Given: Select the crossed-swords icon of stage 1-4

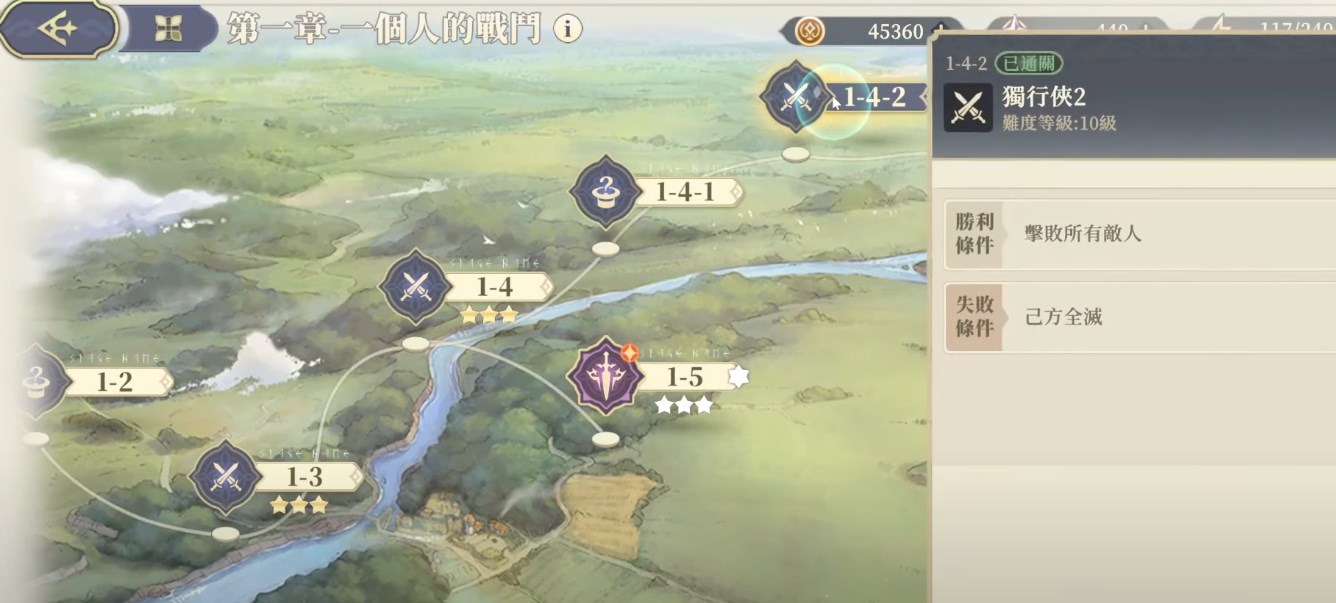Looking at the screenshot, I should point(414,286).
